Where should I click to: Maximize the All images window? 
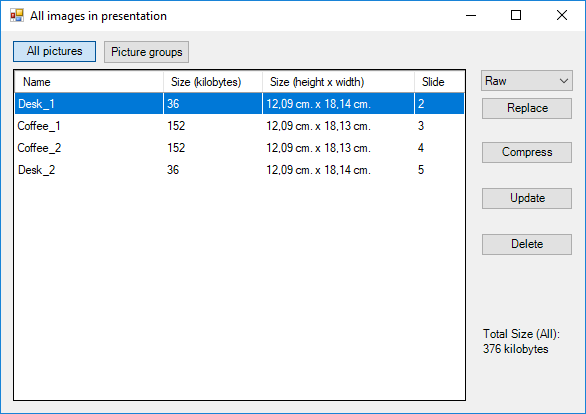[516, 15]
